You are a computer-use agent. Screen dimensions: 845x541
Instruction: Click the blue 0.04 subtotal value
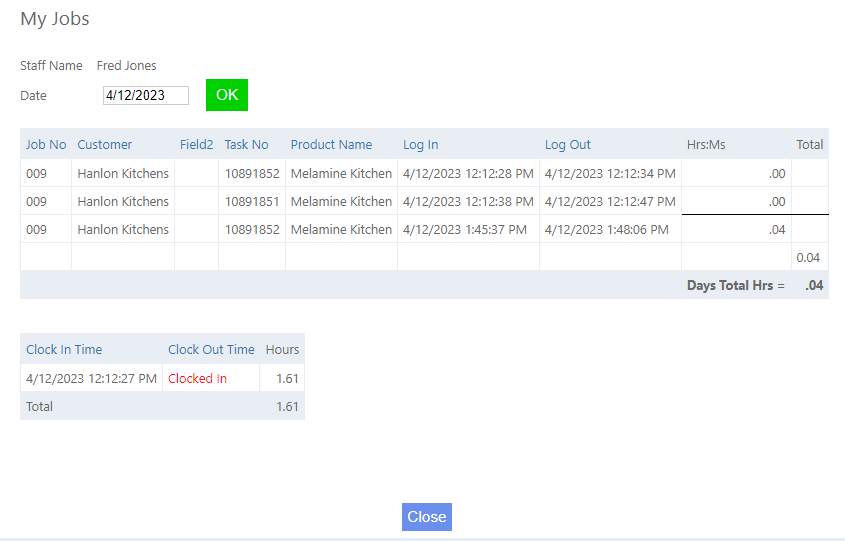coord(808,258)
